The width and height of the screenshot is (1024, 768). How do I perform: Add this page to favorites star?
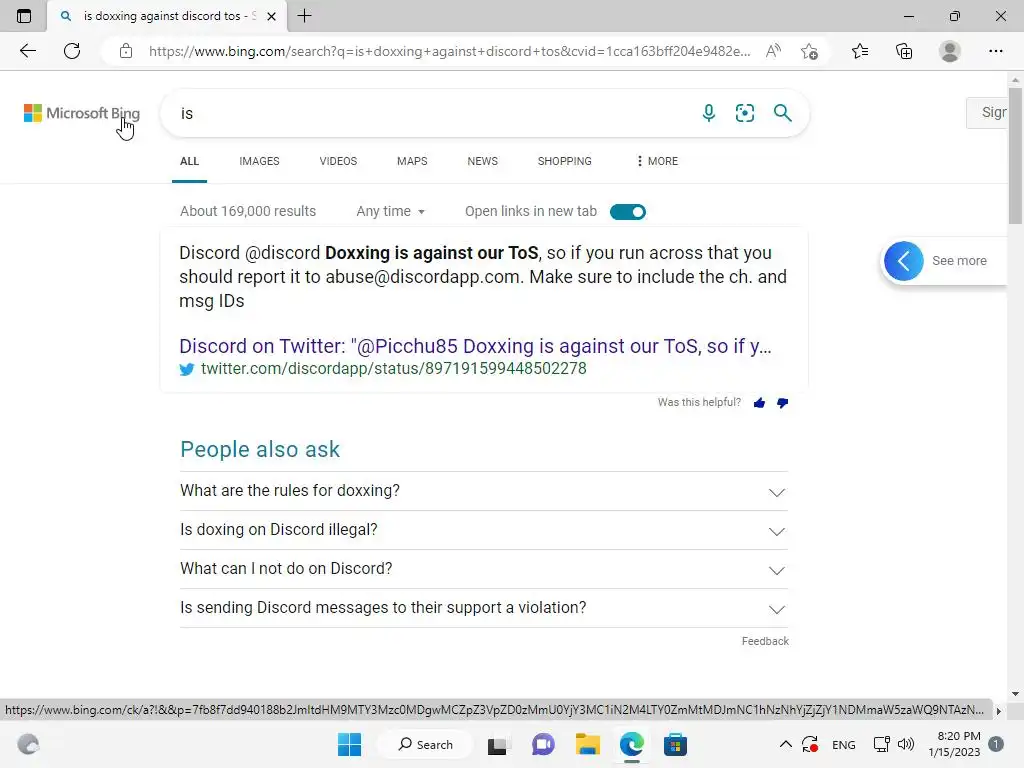(x=809, y=51)
